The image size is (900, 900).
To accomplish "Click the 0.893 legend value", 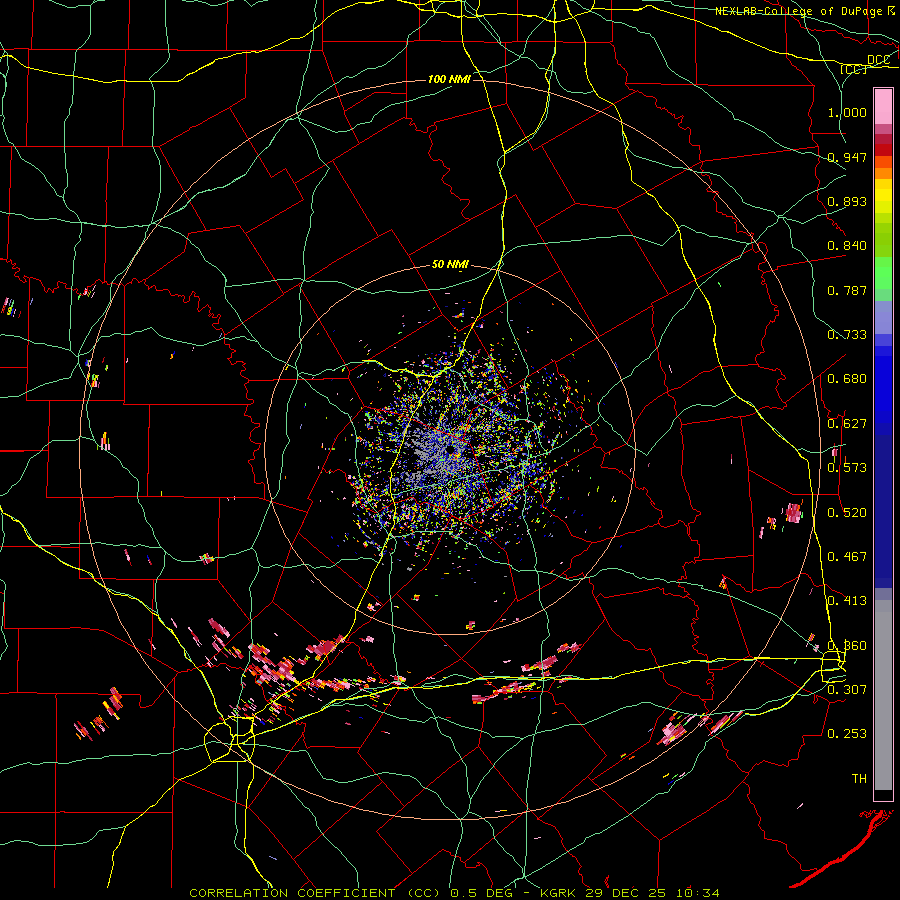I will click(x=847, y=201).
